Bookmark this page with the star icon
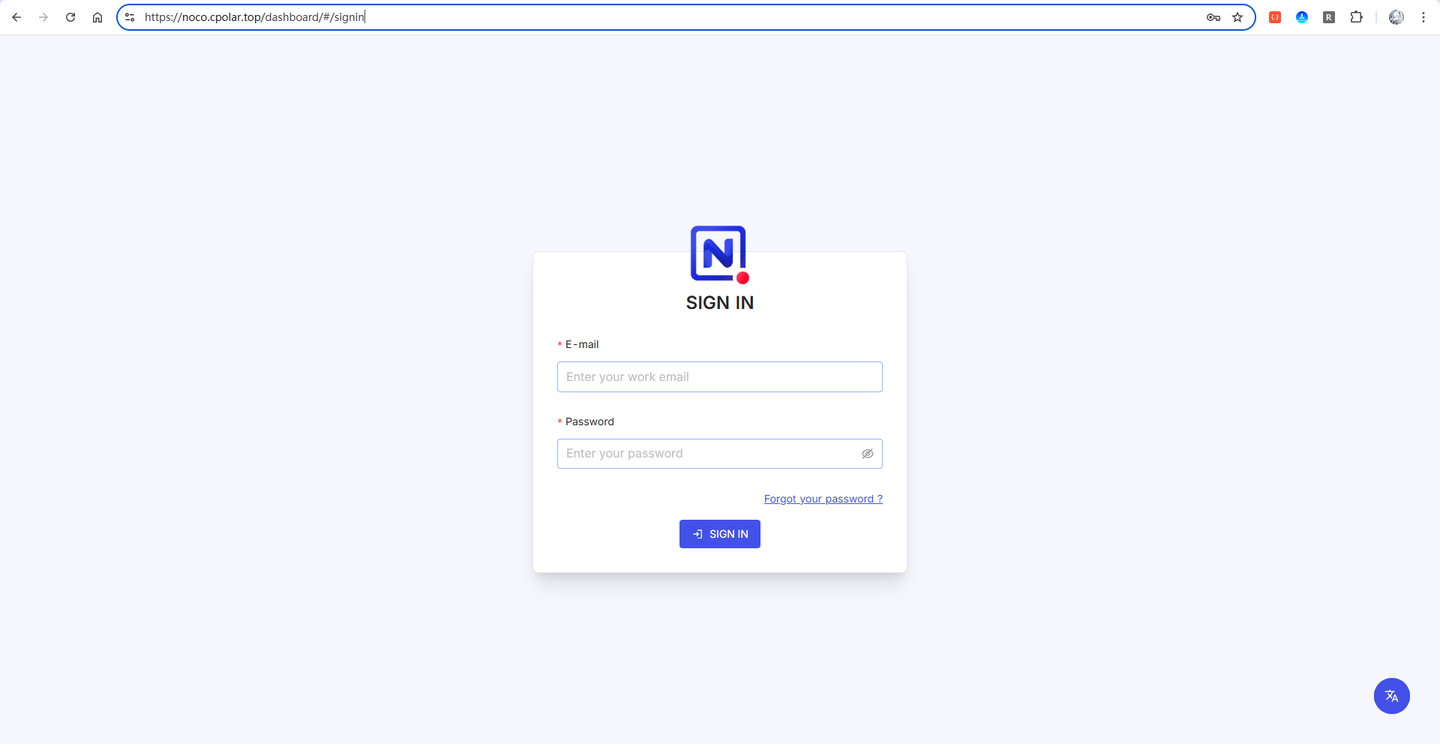Screen dimensions: 1440x744 1237,17
